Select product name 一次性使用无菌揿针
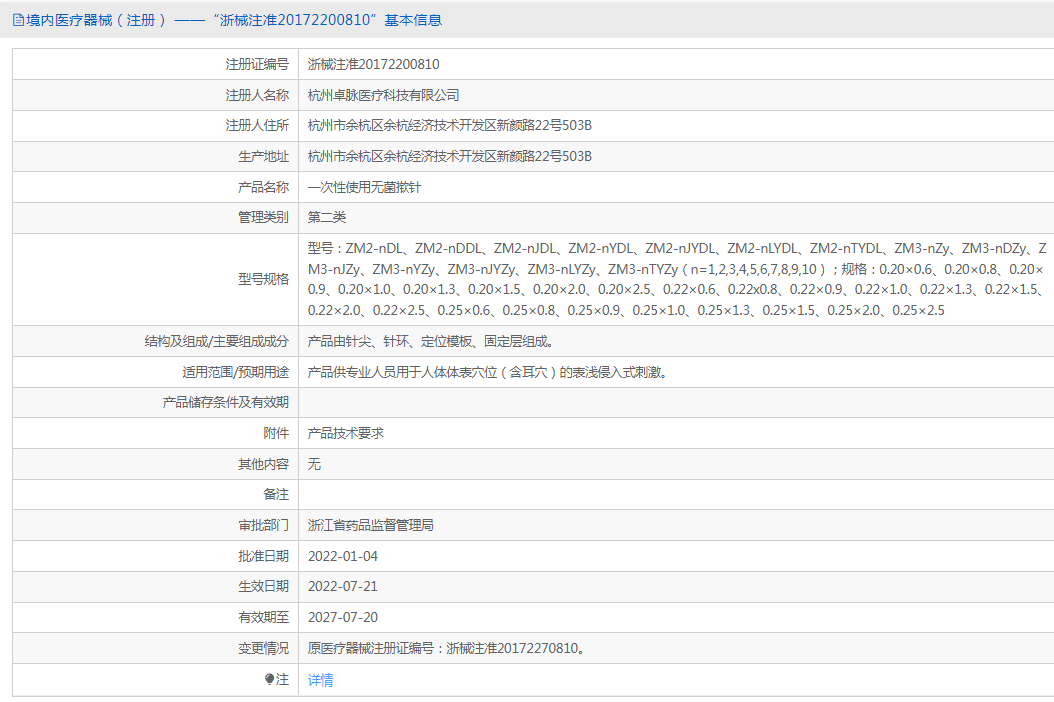 tap(364, 187)
